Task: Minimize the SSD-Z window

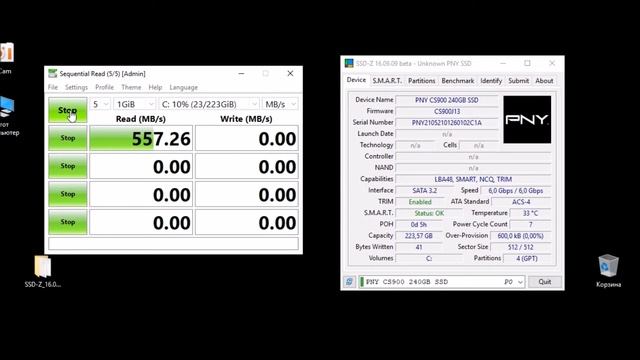Action: click(x=503, y=63)
